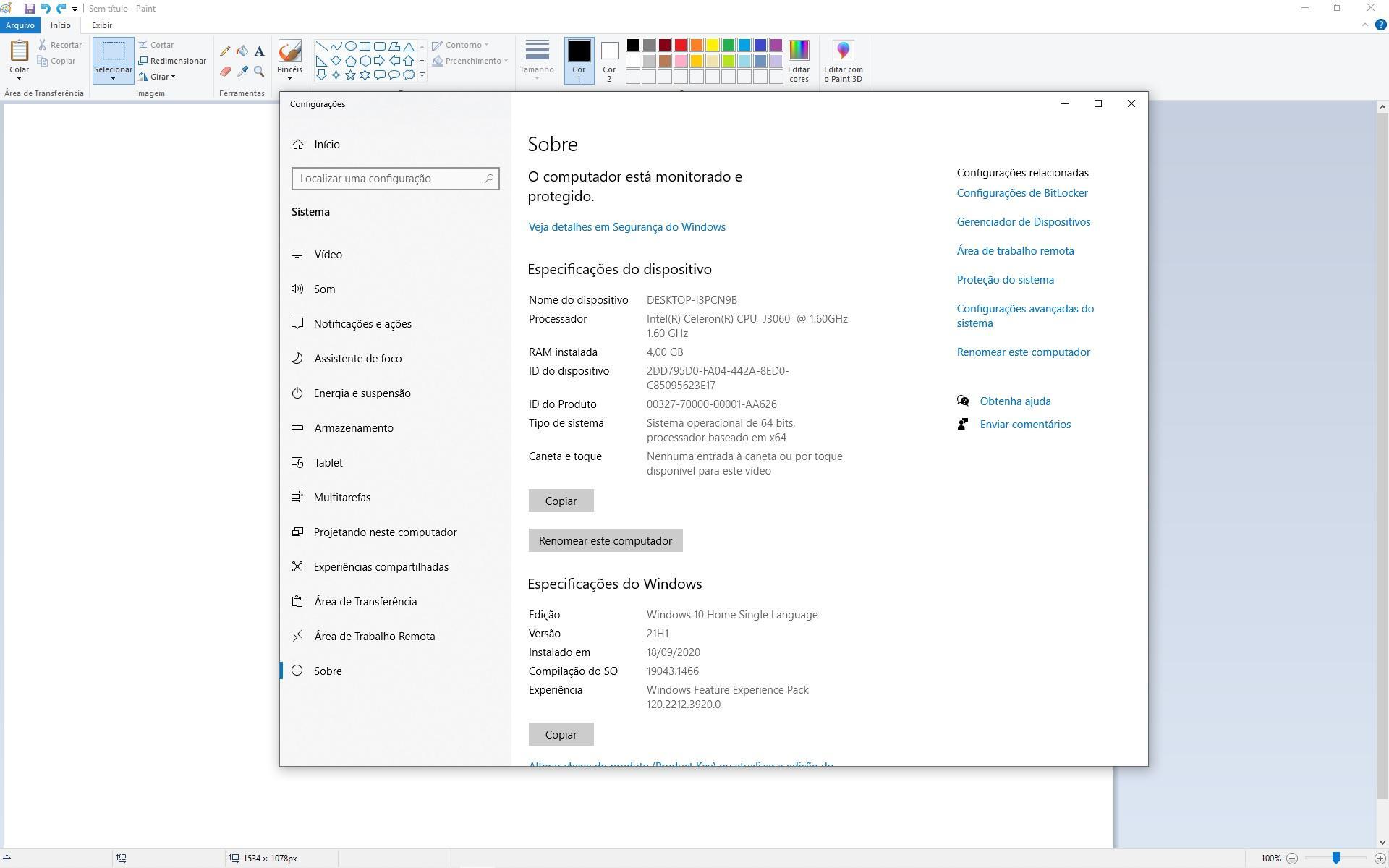Focus the Localizar uma configuração search field

click(x=395, y=179)
